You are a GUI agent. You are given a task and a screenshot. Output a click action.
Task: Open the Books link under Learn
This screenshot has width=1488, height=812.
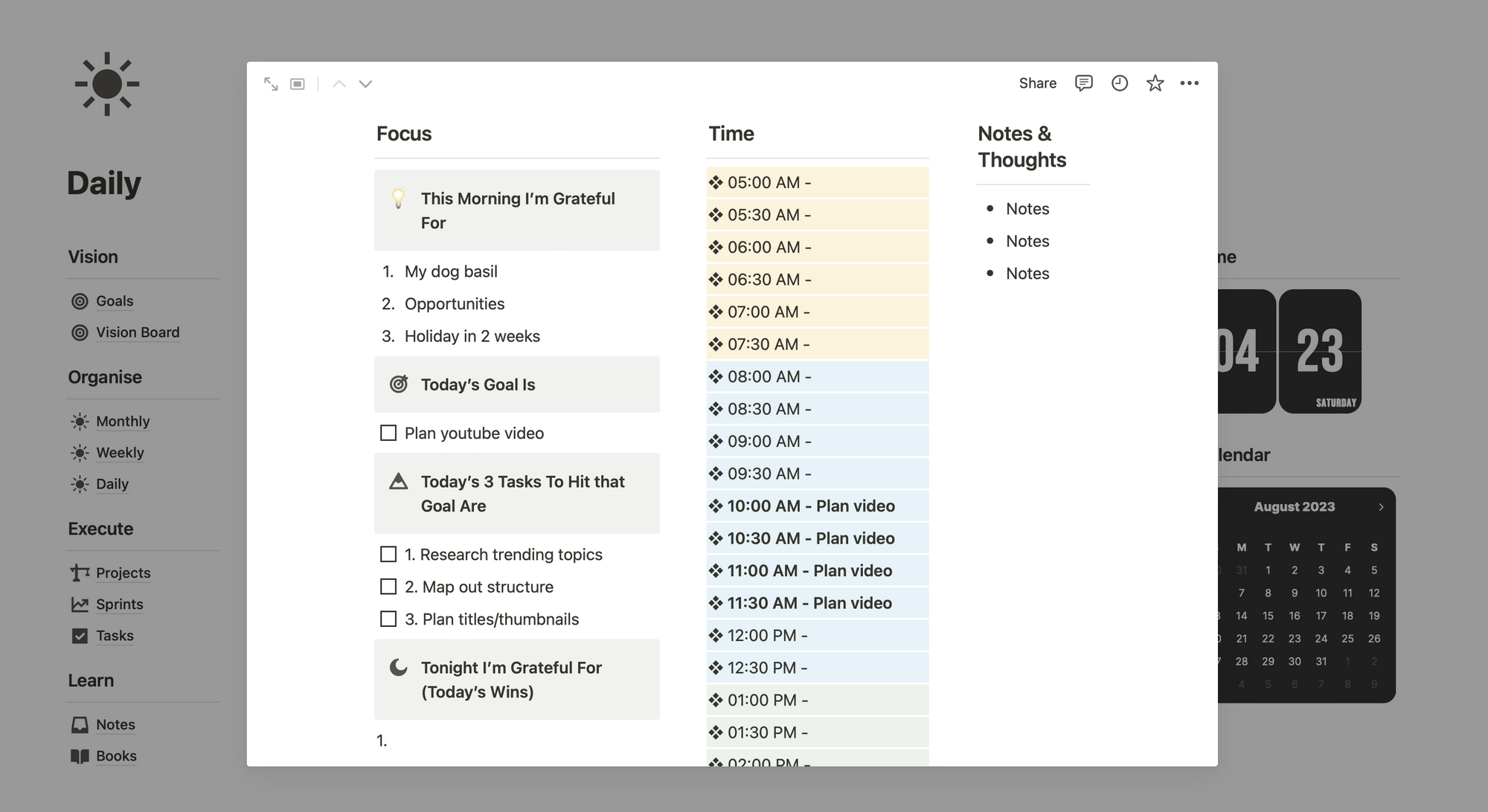(116, 755)
